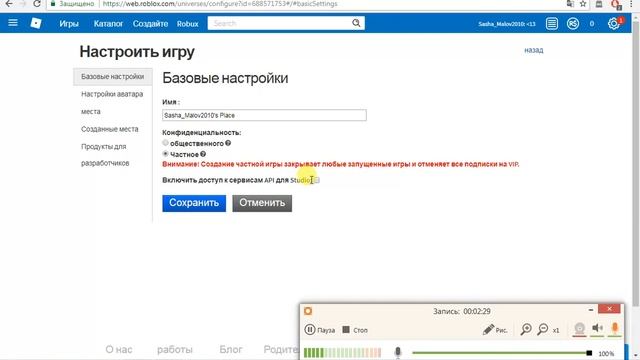Click the search magnifier icon
The width and height of the screenshot is (640, 360).
pyautogui.click(x=356, y=23)
